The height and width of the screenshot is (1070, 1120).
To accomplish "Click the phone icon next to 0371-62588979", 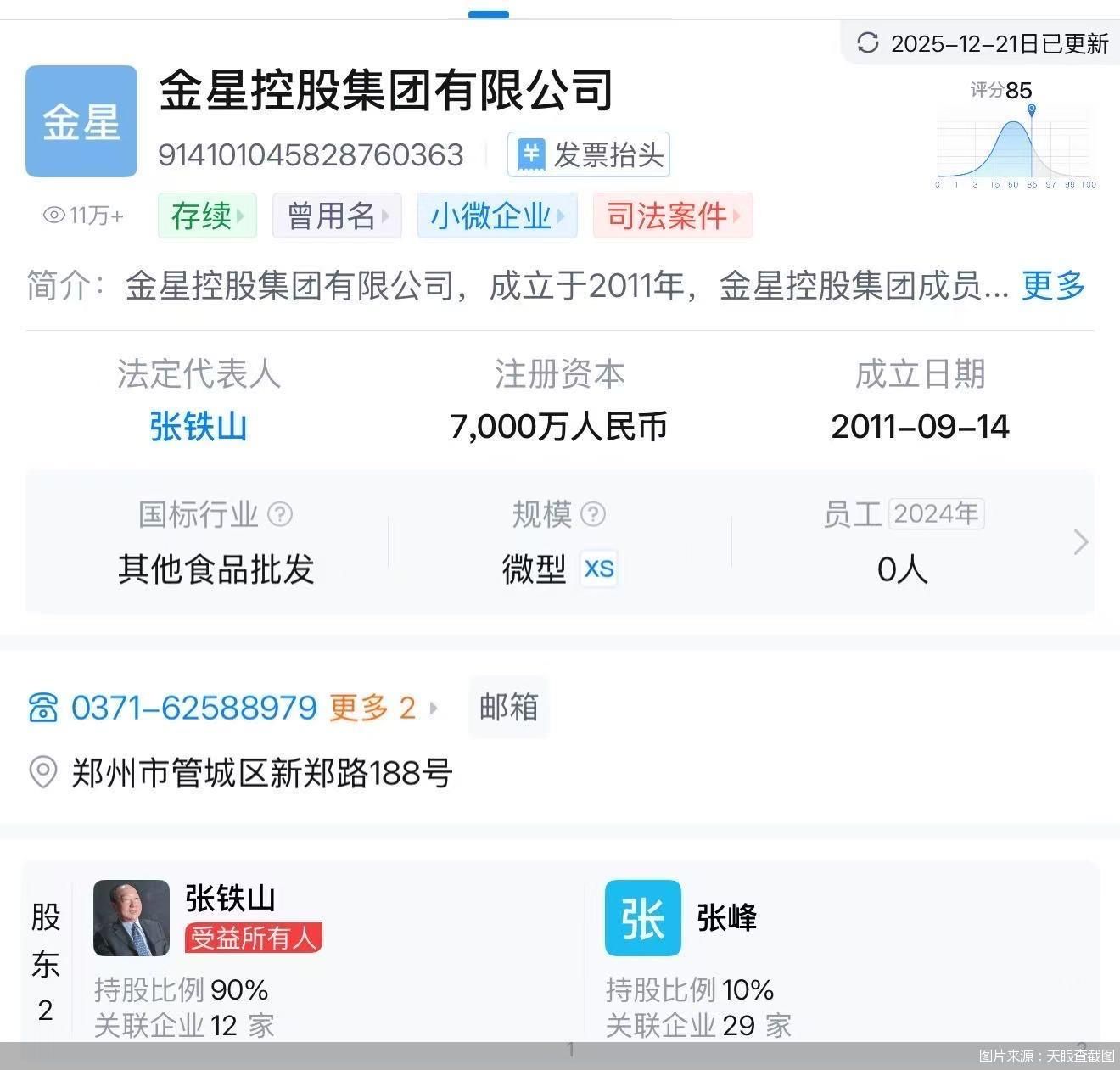I will pos(42,707).
